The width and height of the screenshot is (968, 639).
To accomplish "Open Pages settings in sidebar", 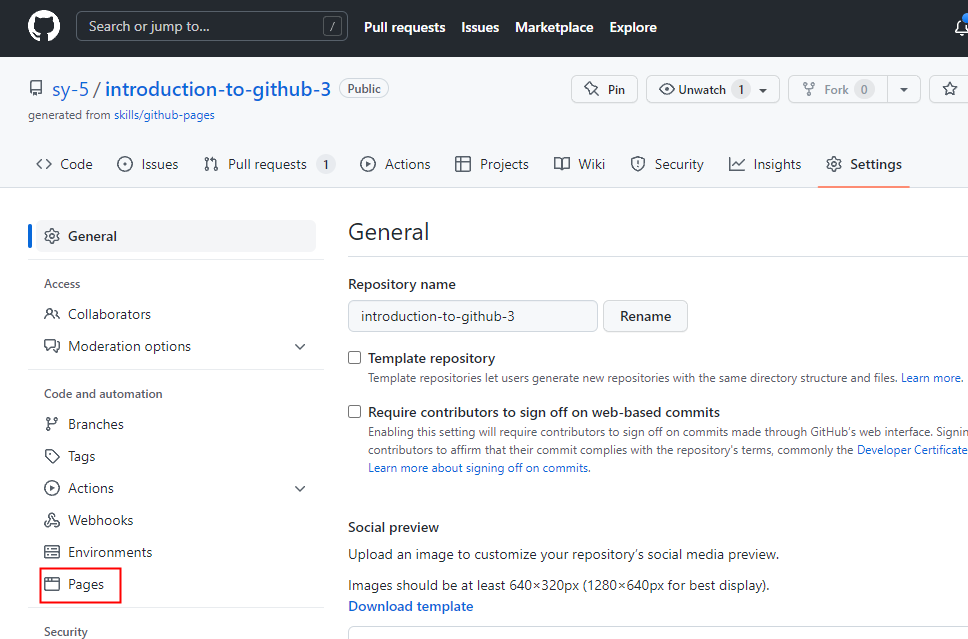I will point(85,584).
